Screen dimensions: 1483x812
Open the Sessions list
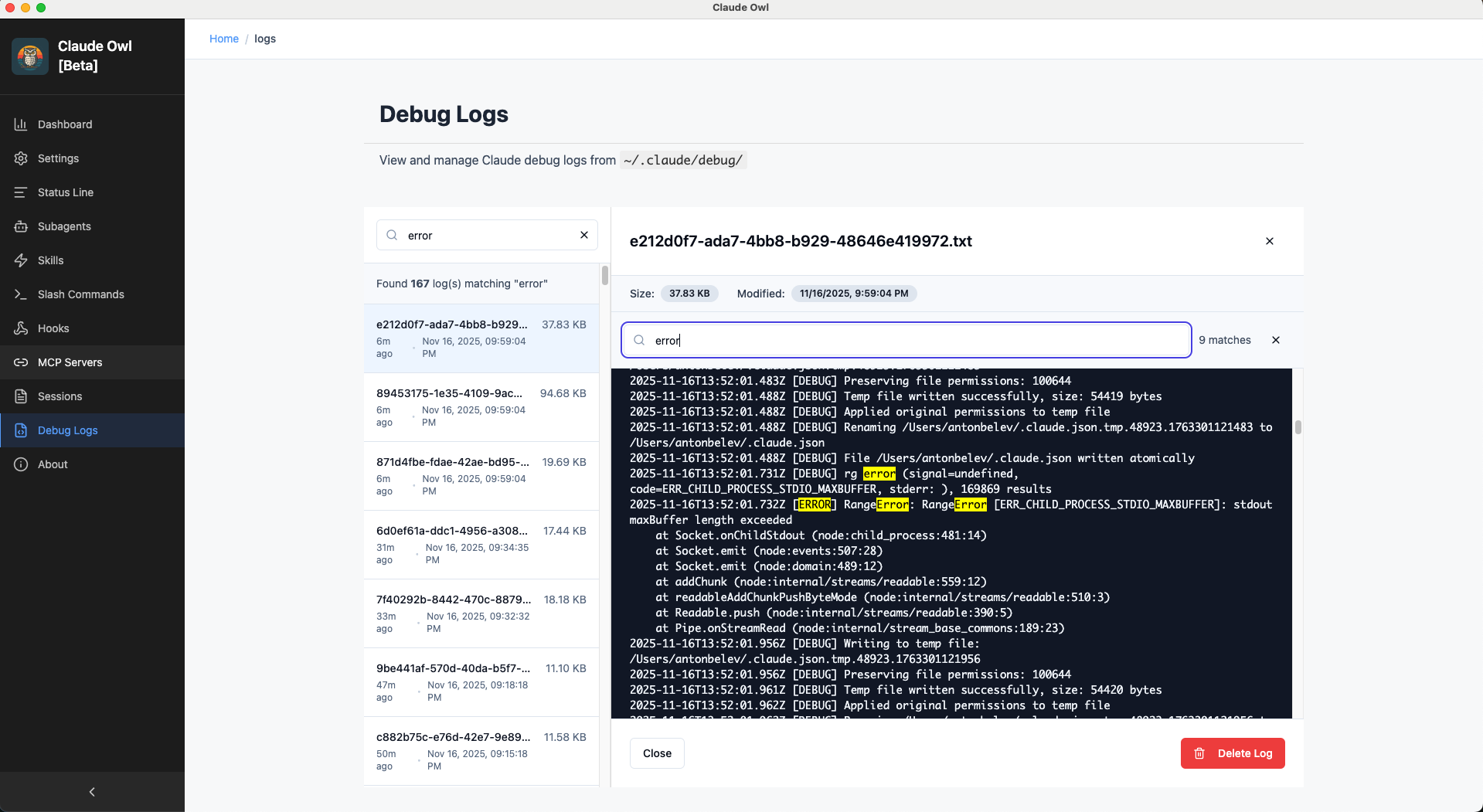tap(60, 396)
